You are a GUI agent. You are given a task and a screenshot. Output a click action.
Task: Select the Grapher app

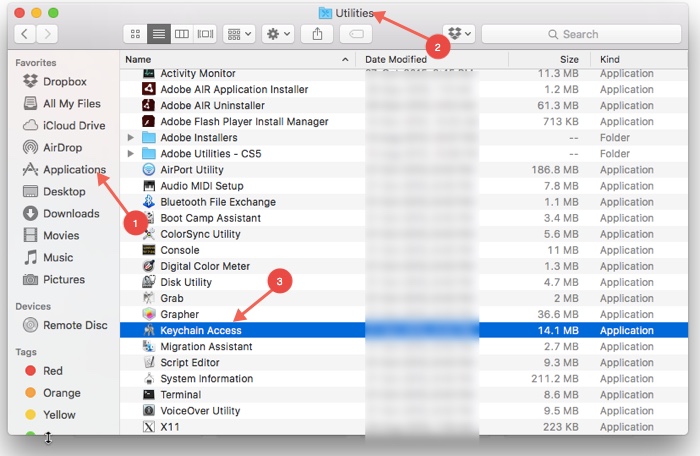(x=404, y=314)
